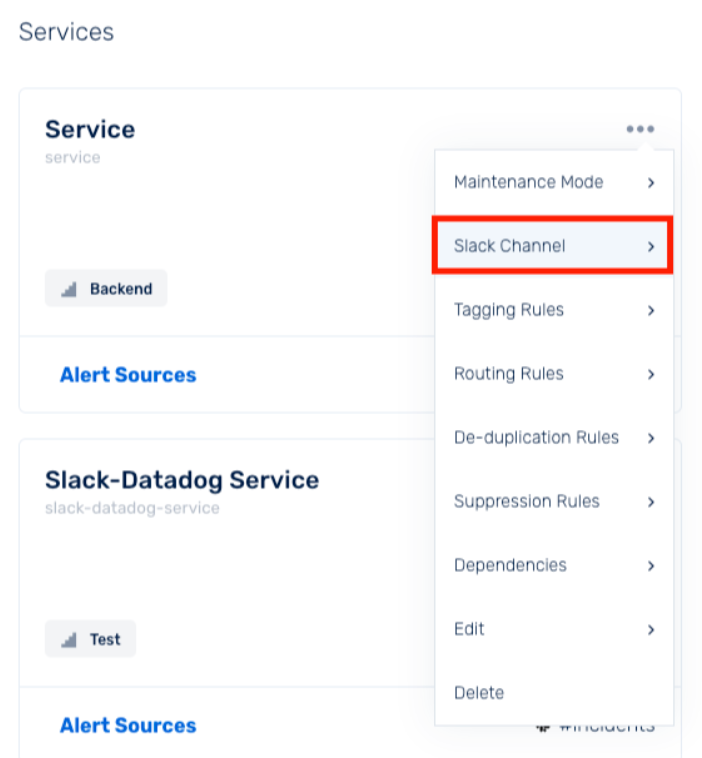Click the bar chart icon beside Backend

pos(69,289)
